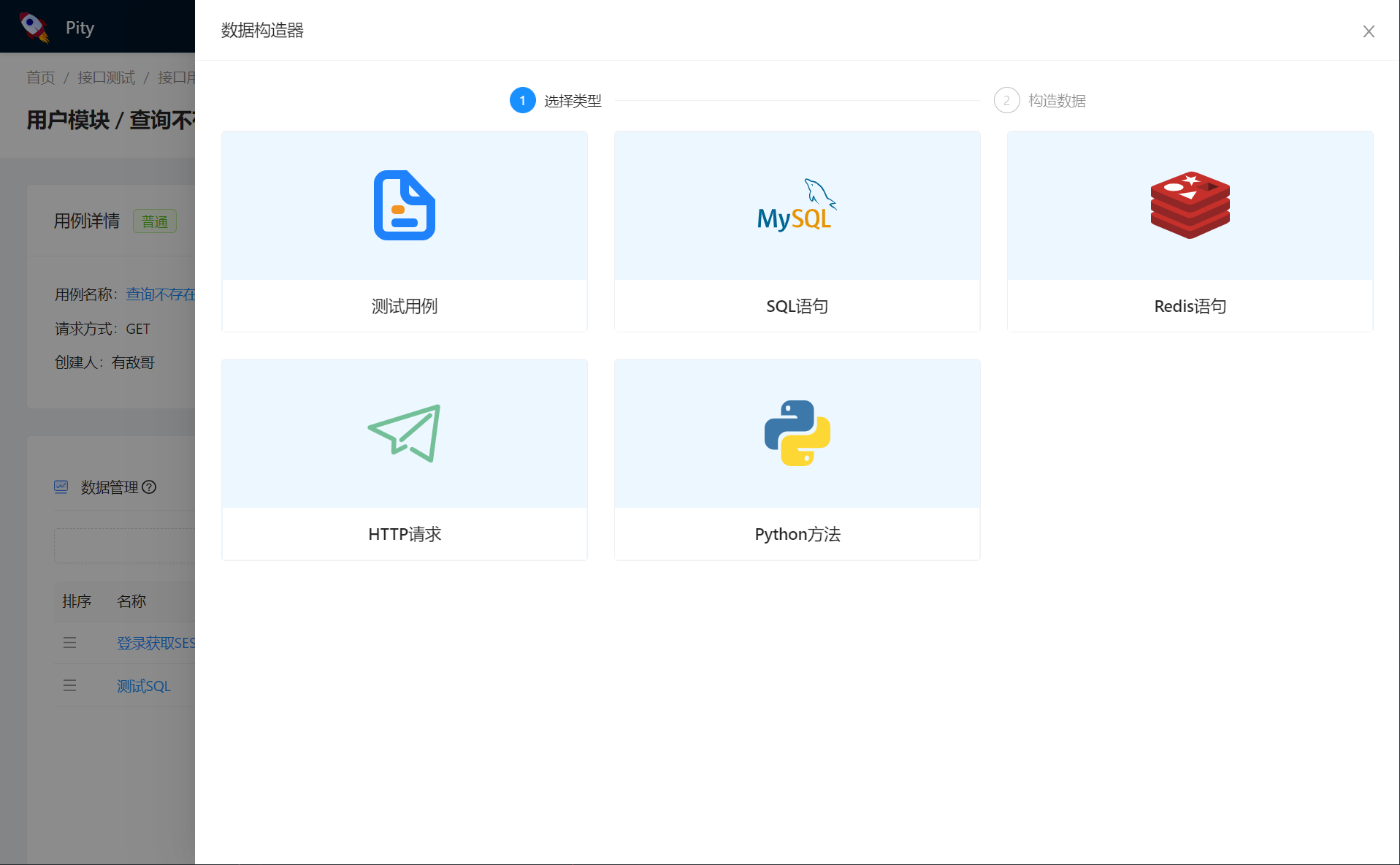Viewport: 1400px width, 865px height.
Task: Click the Pity app title
Action: click(80, 28)
